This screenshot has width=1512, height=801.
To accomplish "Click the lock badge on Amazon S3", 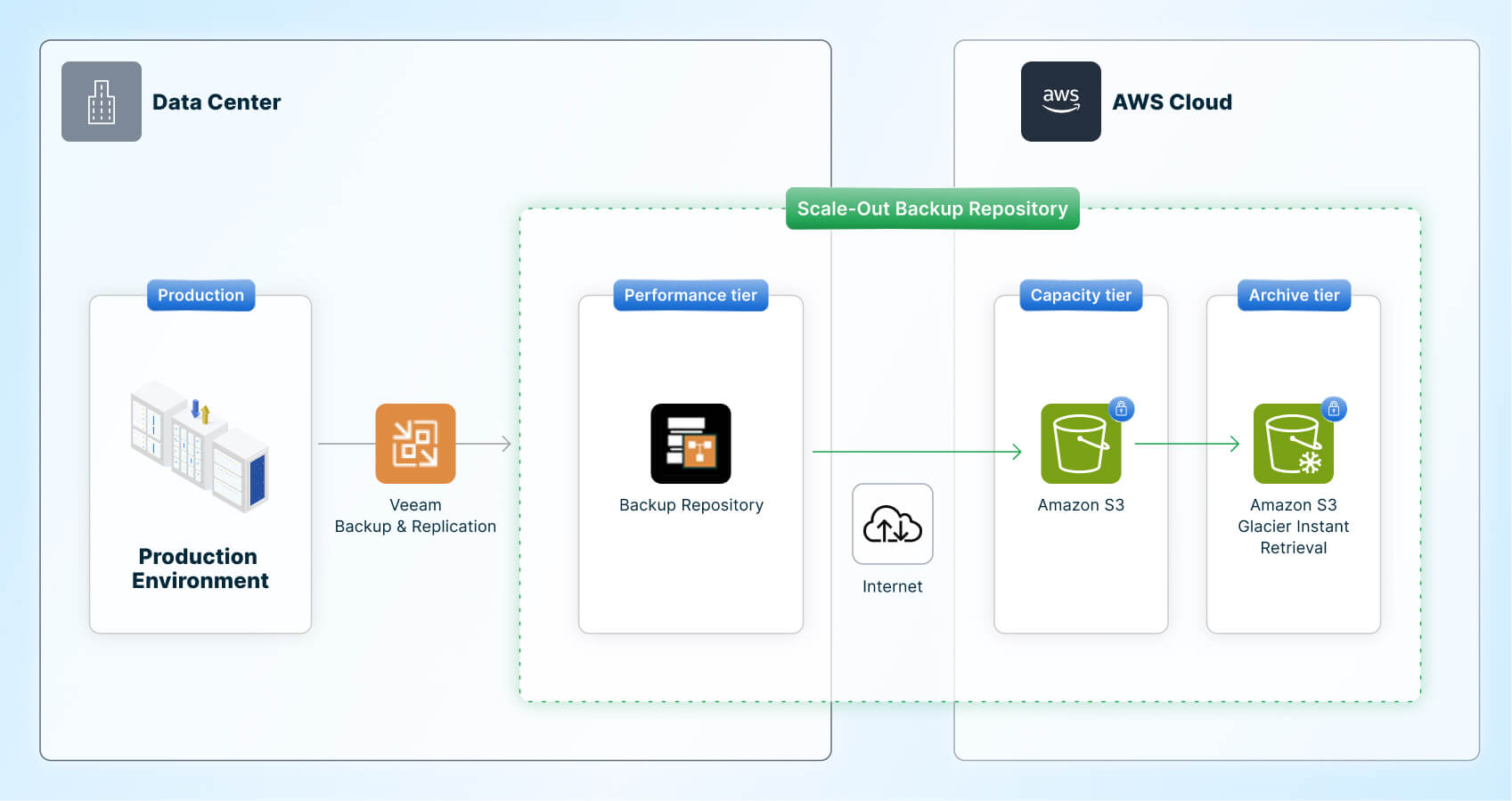I will point(1121,409).
